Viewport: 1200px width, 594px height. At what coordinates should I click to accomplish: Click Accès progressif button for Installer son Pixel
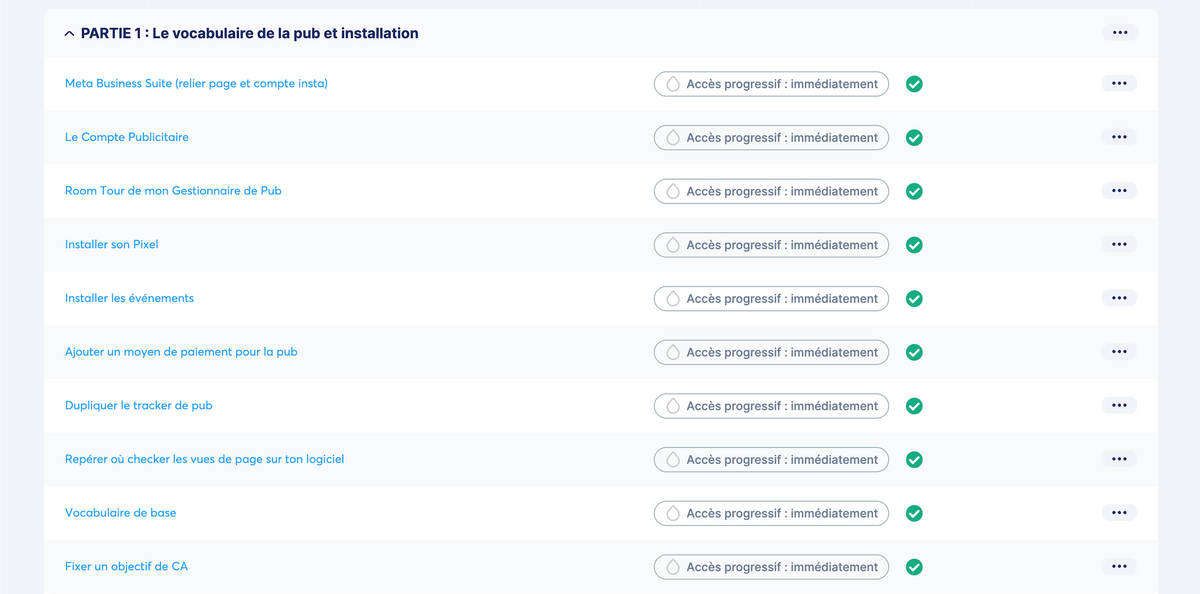click(x=771, y=245)
